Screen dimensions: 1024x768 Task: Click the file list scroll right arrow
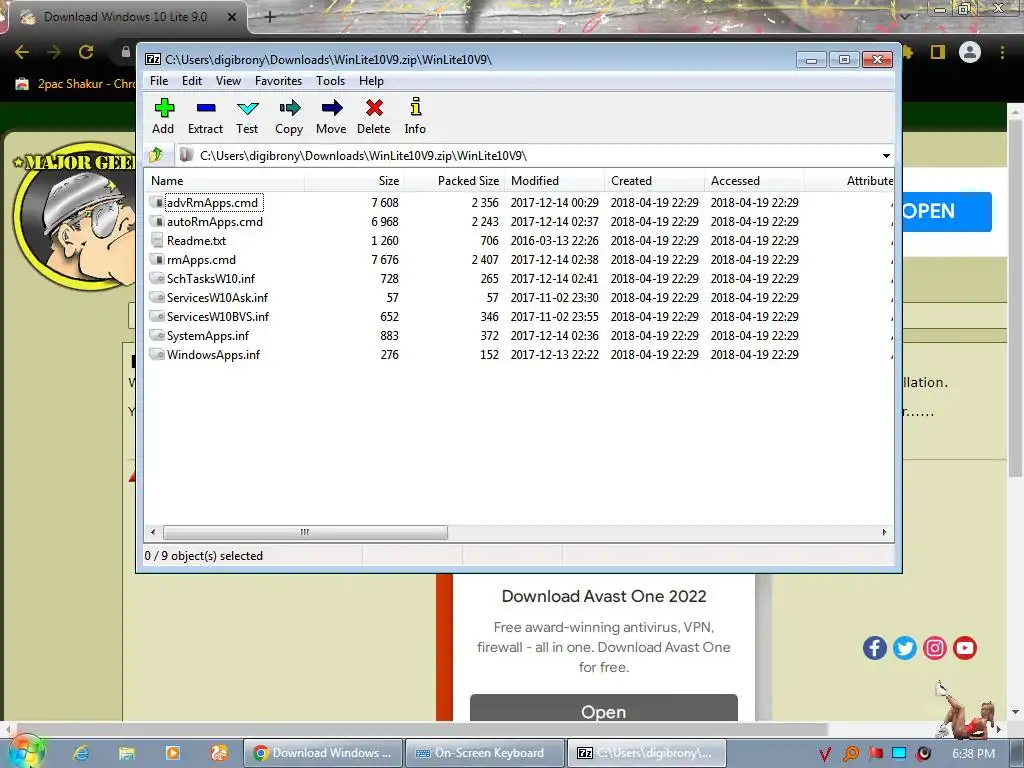coord(884,532)
